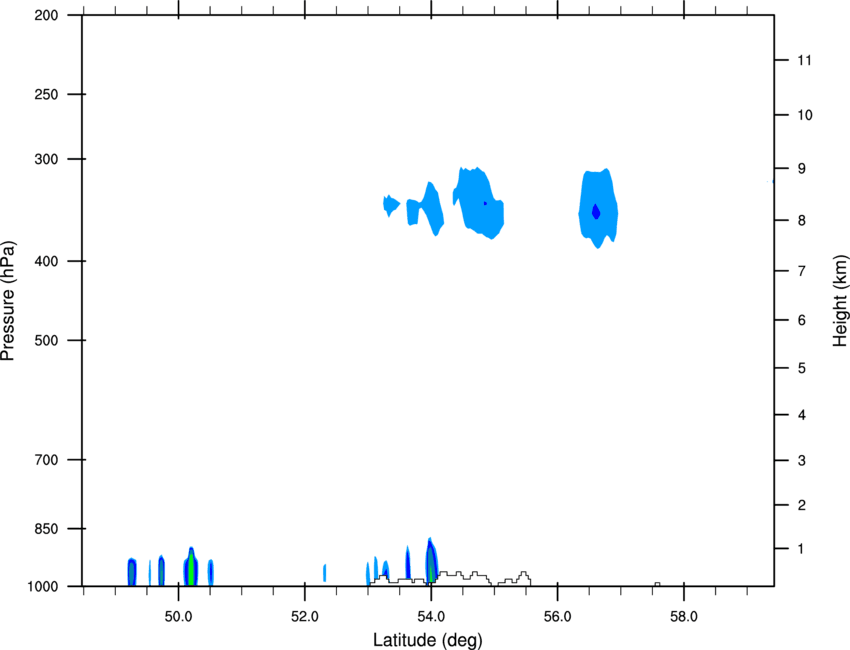Select the 400 pressure tick label
The height and width of the screenshot is (650, 850).
pyautogui.click(x=46, y=261)
